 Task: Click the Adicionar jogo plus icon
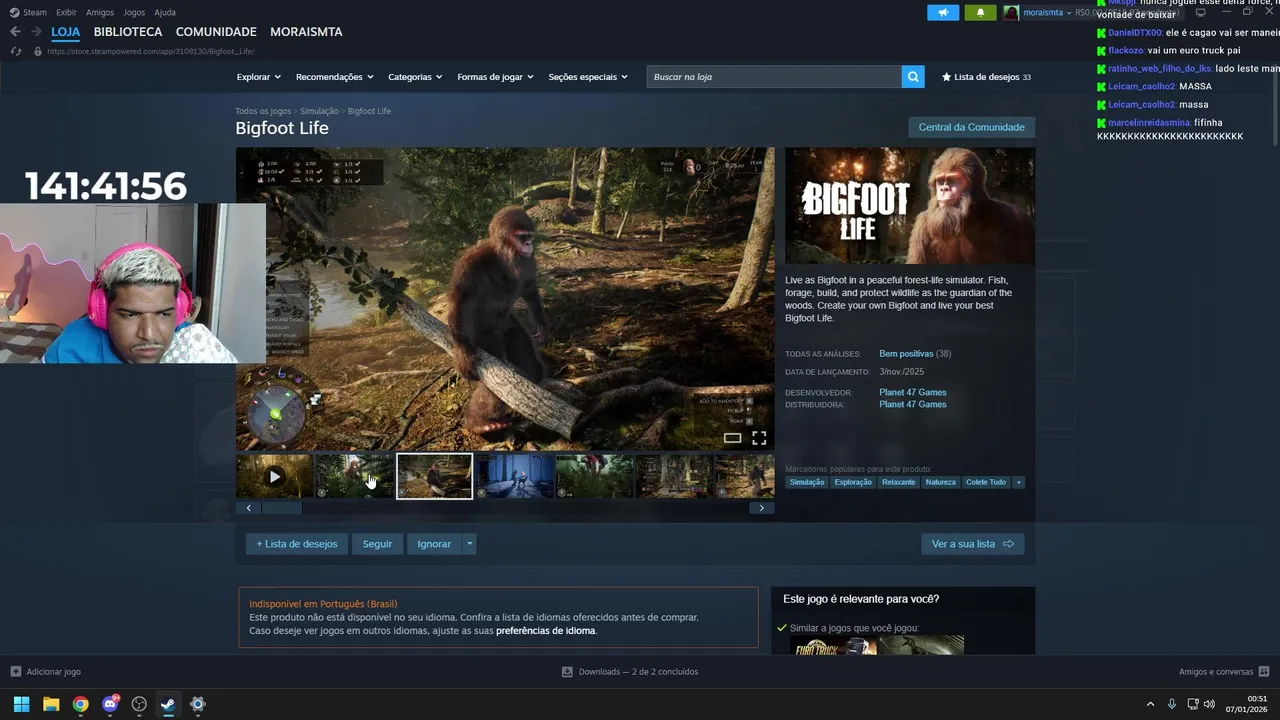[15, 672]
